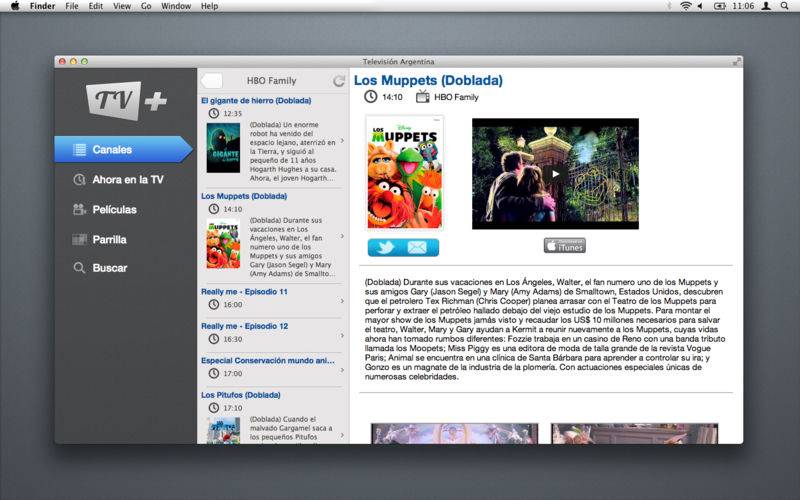The width and height of the screenshot is (800, 500).
Task: Click the clock icon beside Ahora en la TV
Action: pyautogui.click(x=79, y=180)
